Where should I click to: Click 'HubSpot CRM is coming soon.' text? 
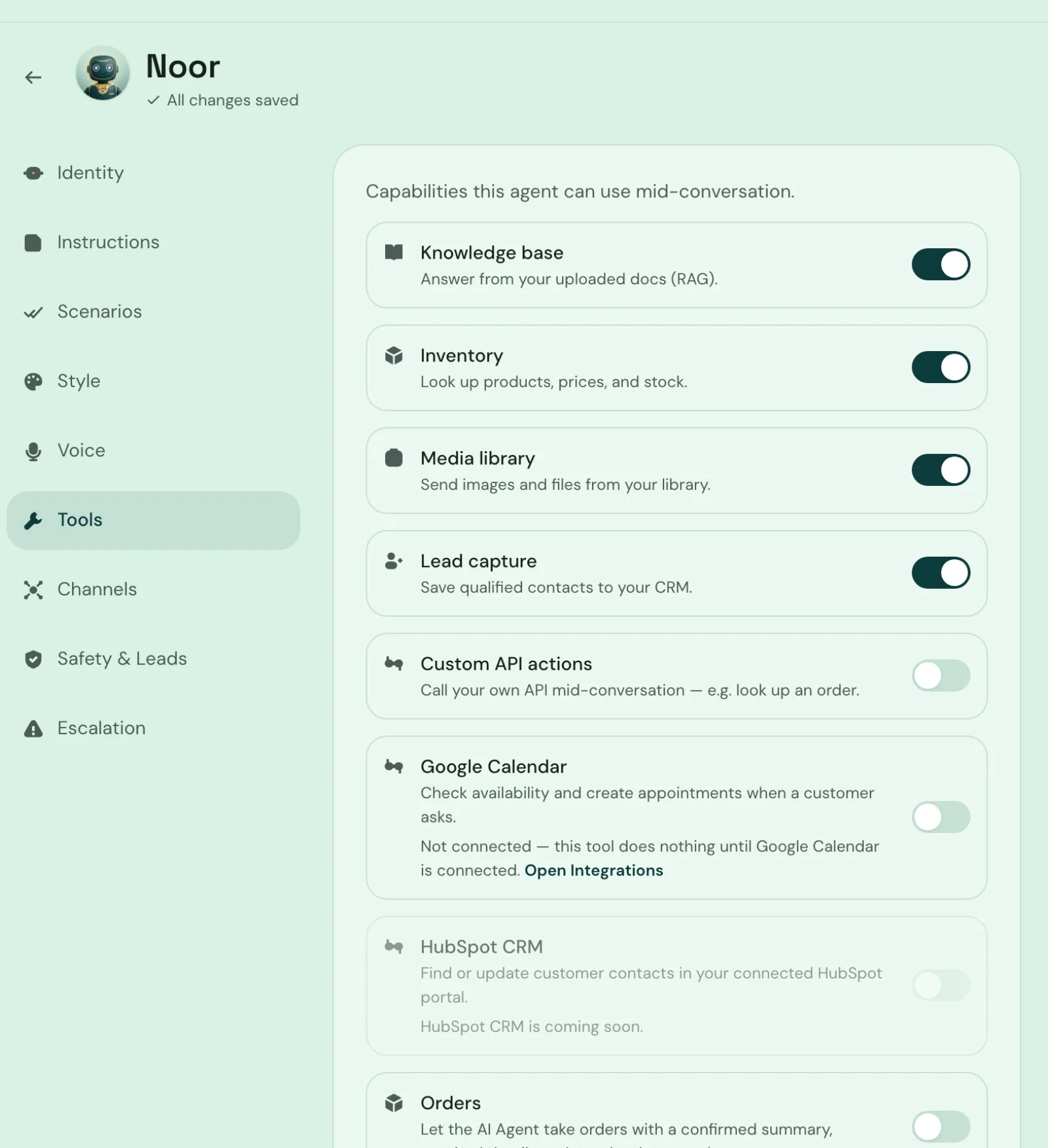[x=532, y=1026]
